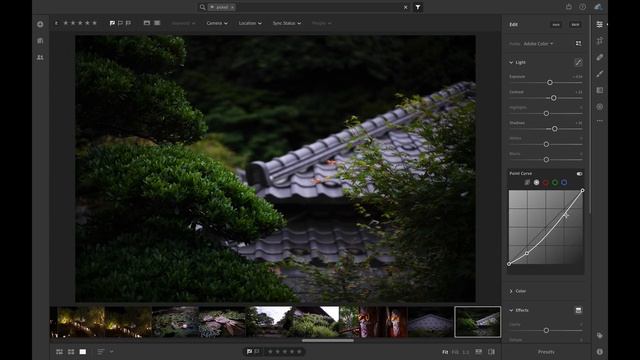Collapse the Effects section
The image size is (640, 360).
click(x=511, y=310)
